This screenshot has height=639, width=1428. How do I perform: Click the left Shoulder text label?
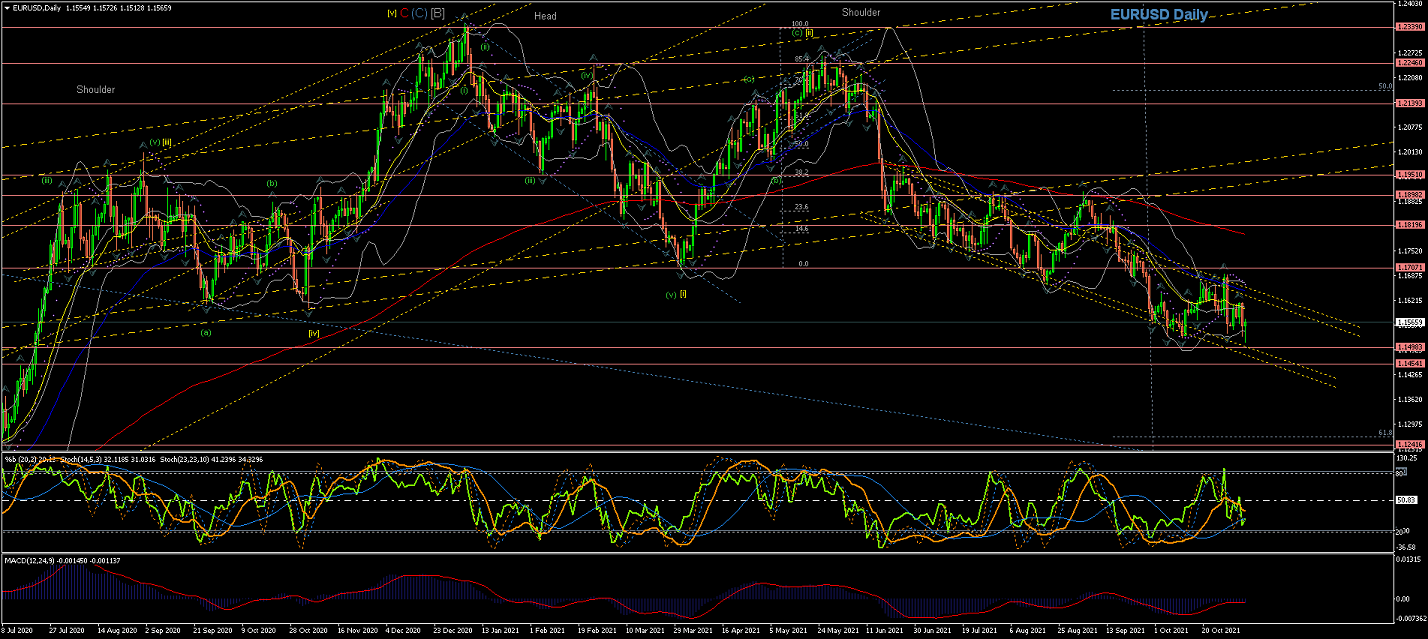(x=95, y=89)
